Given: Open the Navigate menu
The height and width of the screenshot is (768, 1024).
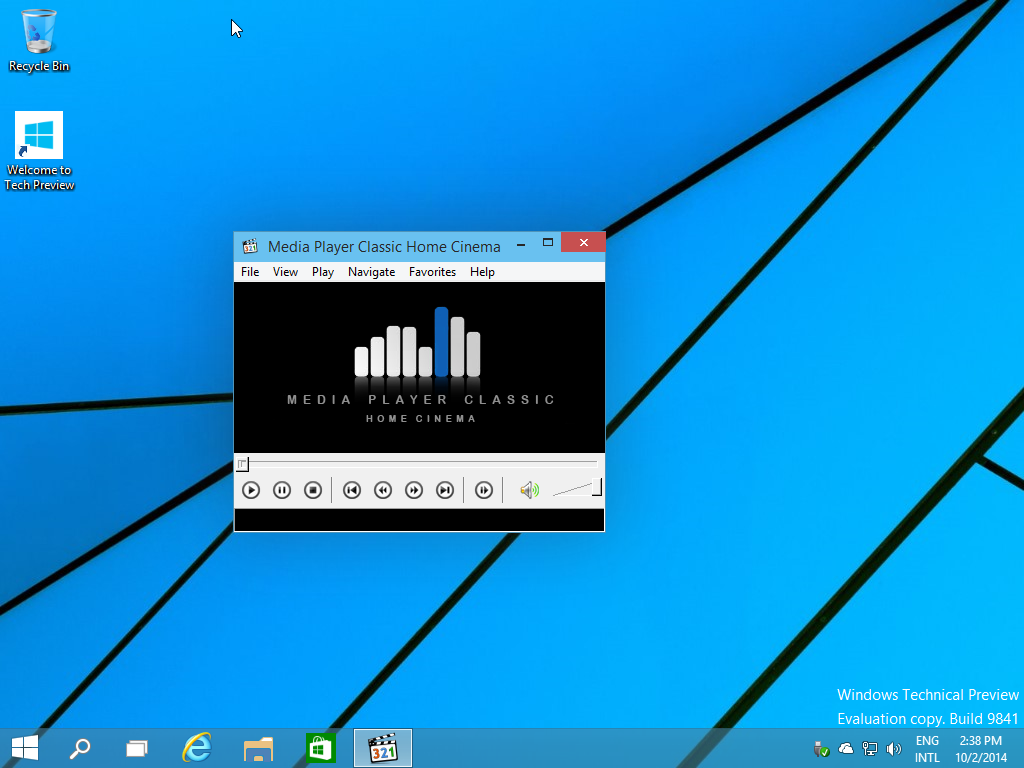Looking at the screenshot, I should pyautogui.click(x=372, y=272).
